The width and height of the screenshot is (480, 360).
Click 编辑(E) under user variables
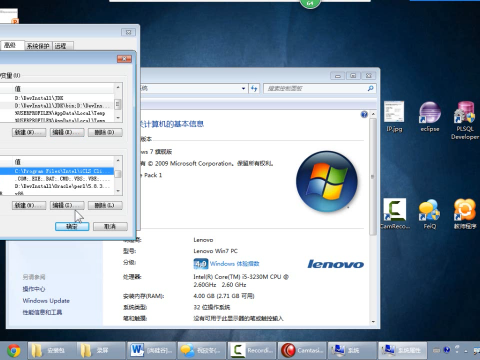tap(67, 132)
